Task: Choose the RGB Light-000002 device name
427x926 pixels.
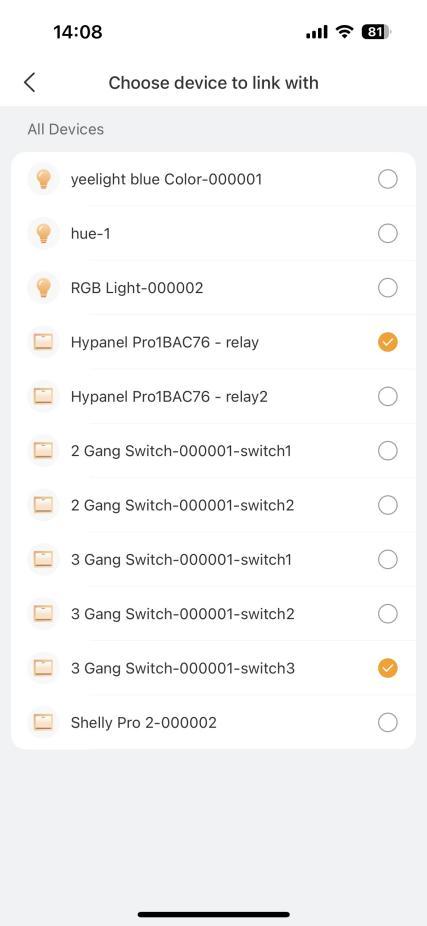Action: point(137,288)
